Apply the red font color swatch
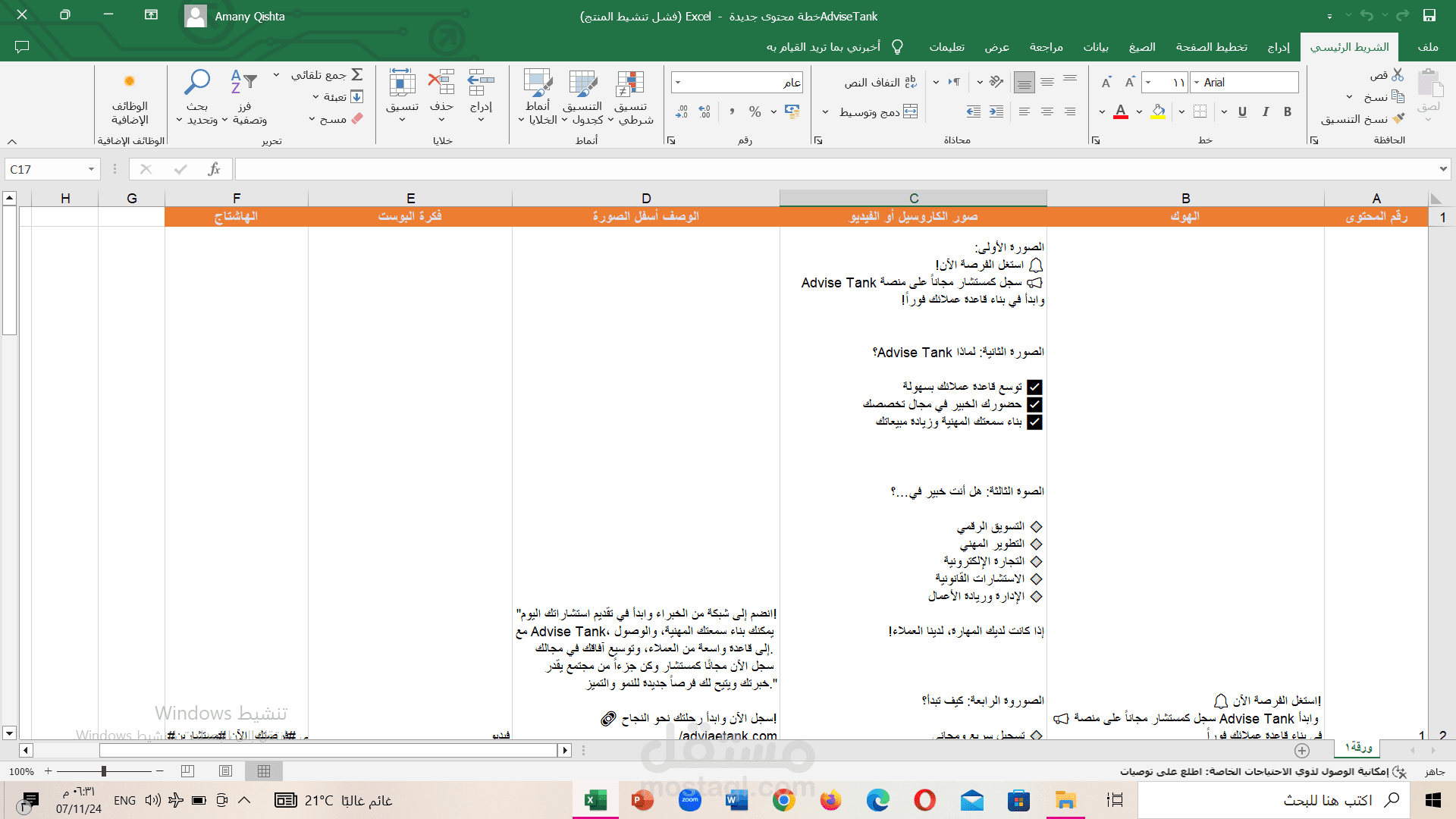1456x819 pixels. [1121, 112]
